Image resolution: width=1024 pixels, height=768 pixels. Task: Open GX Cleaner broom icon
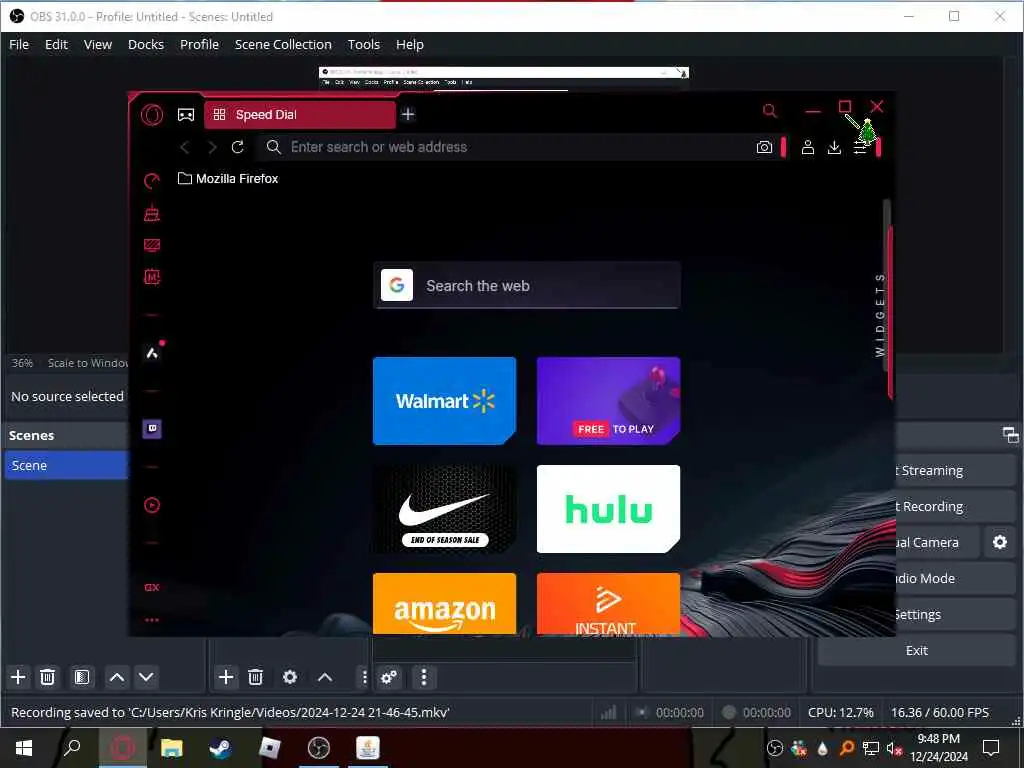click(x=152, y=213)
